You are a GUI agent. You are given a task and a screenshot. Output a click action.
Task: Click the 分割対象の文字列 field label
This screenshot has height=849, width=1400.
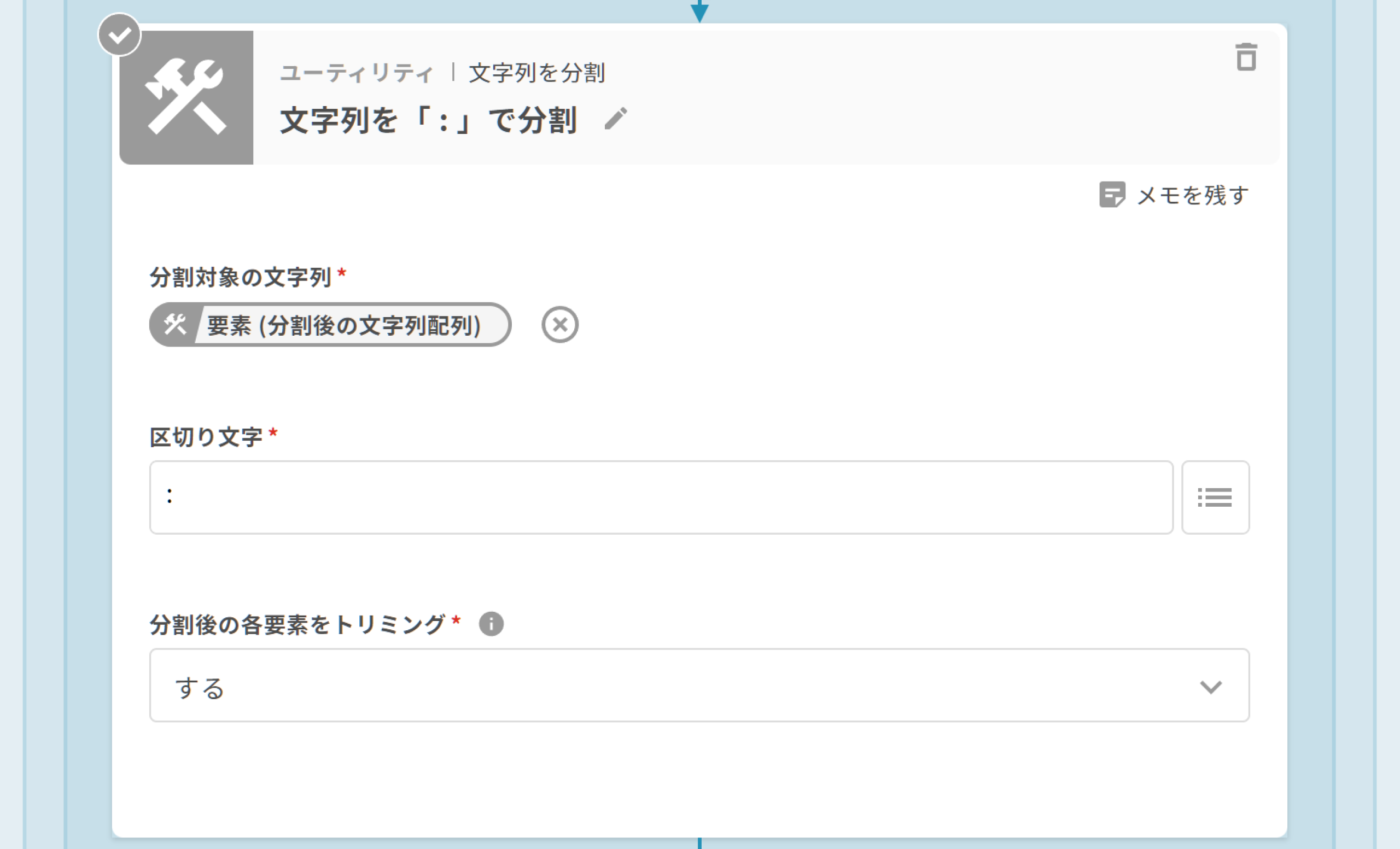pos(240,278)
